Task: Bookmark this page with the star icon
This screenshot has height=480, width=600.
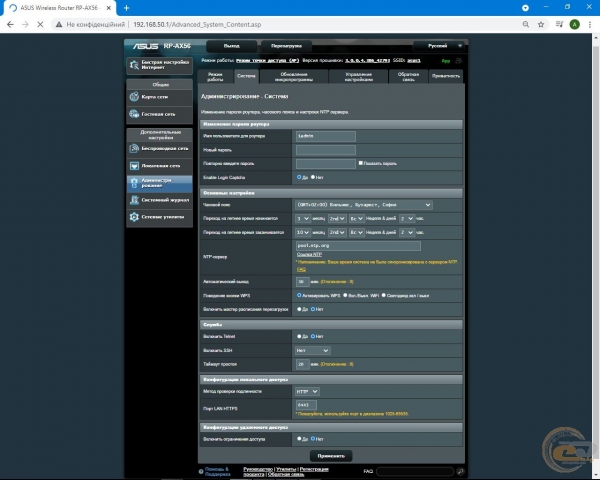Action: coord(541,24)
